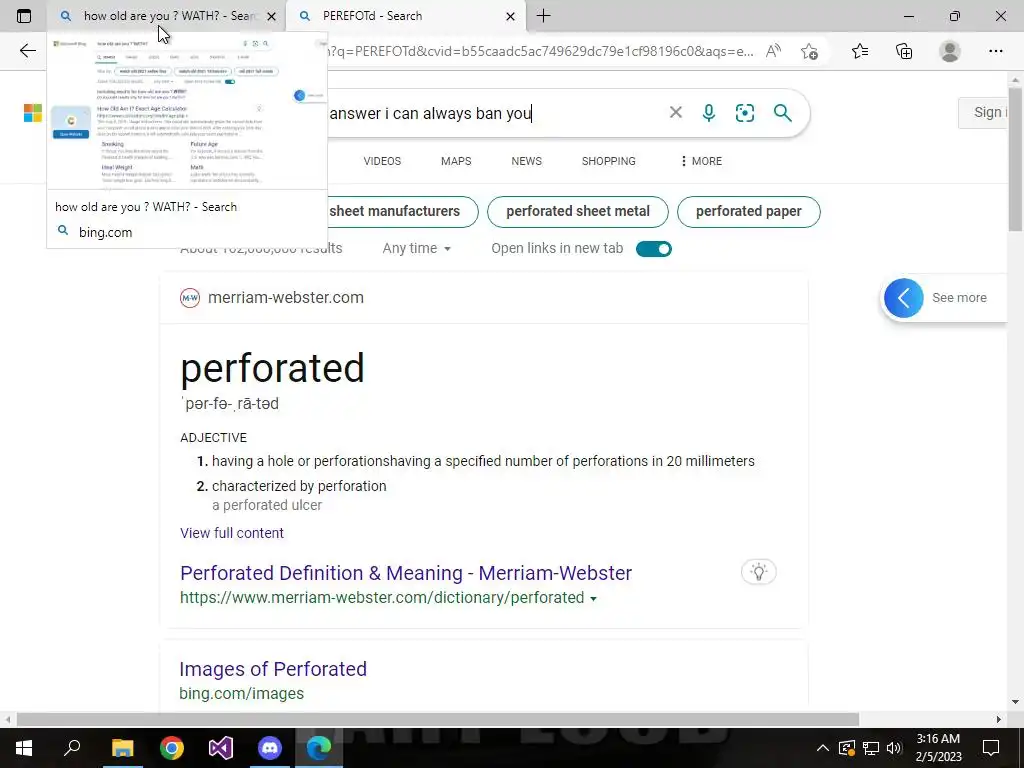
Task: Click the tab preview thumbnail image
Action: (187, 111)
